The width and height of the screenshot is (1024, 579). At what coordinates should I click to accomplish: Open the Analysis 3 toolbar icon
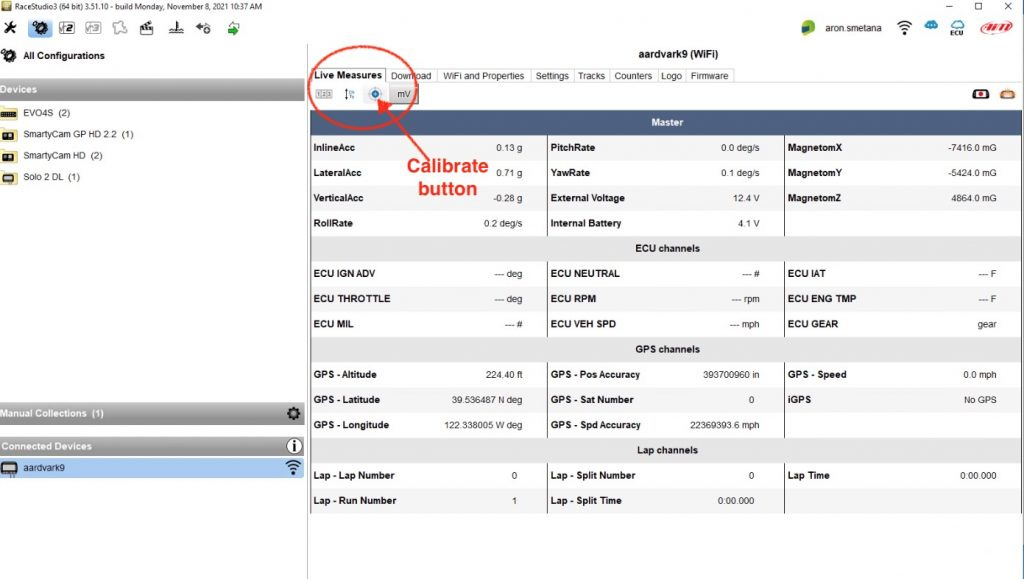[x=93, y=28]
